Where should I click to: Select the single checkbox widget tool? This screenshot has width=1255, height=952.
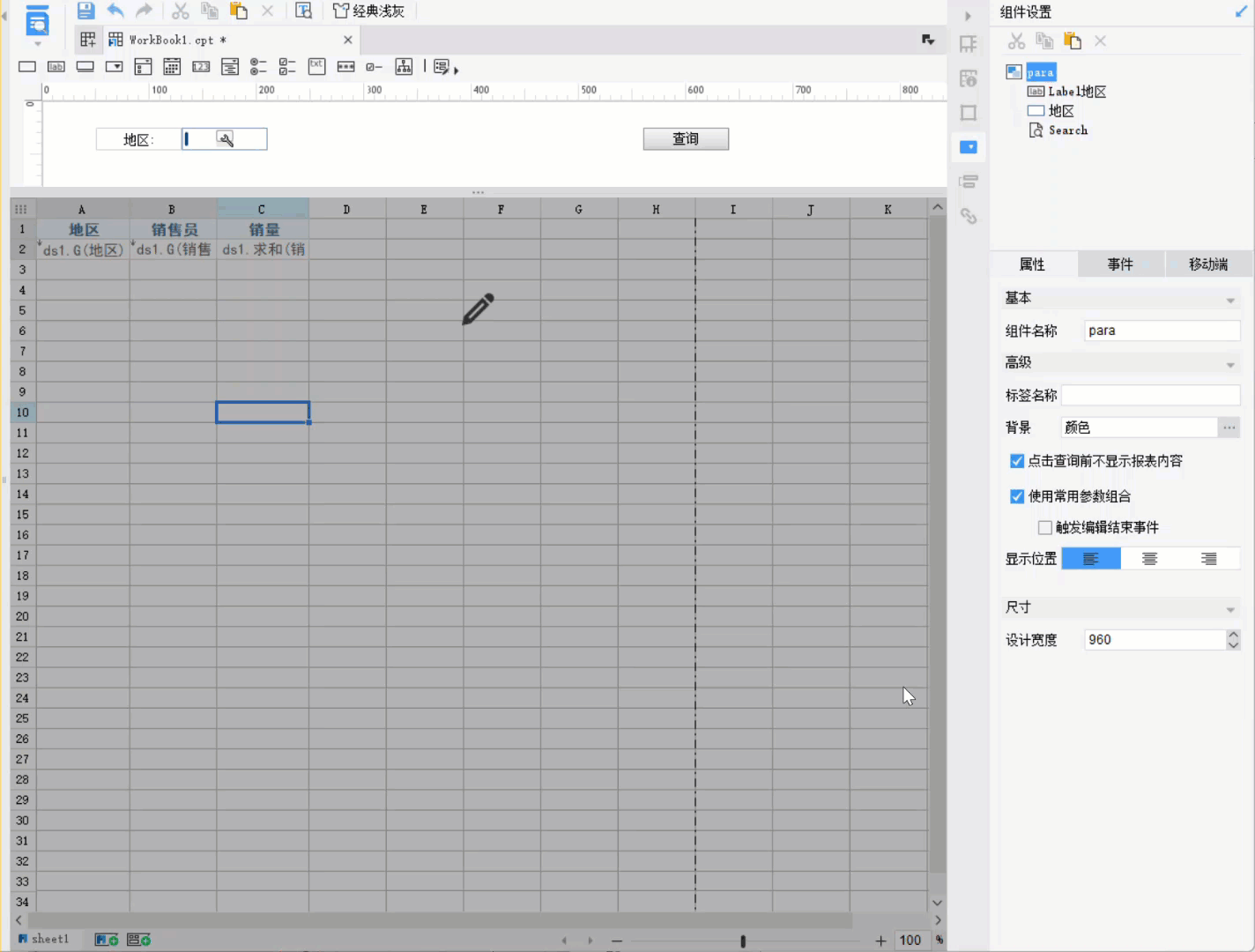[375, 67]
